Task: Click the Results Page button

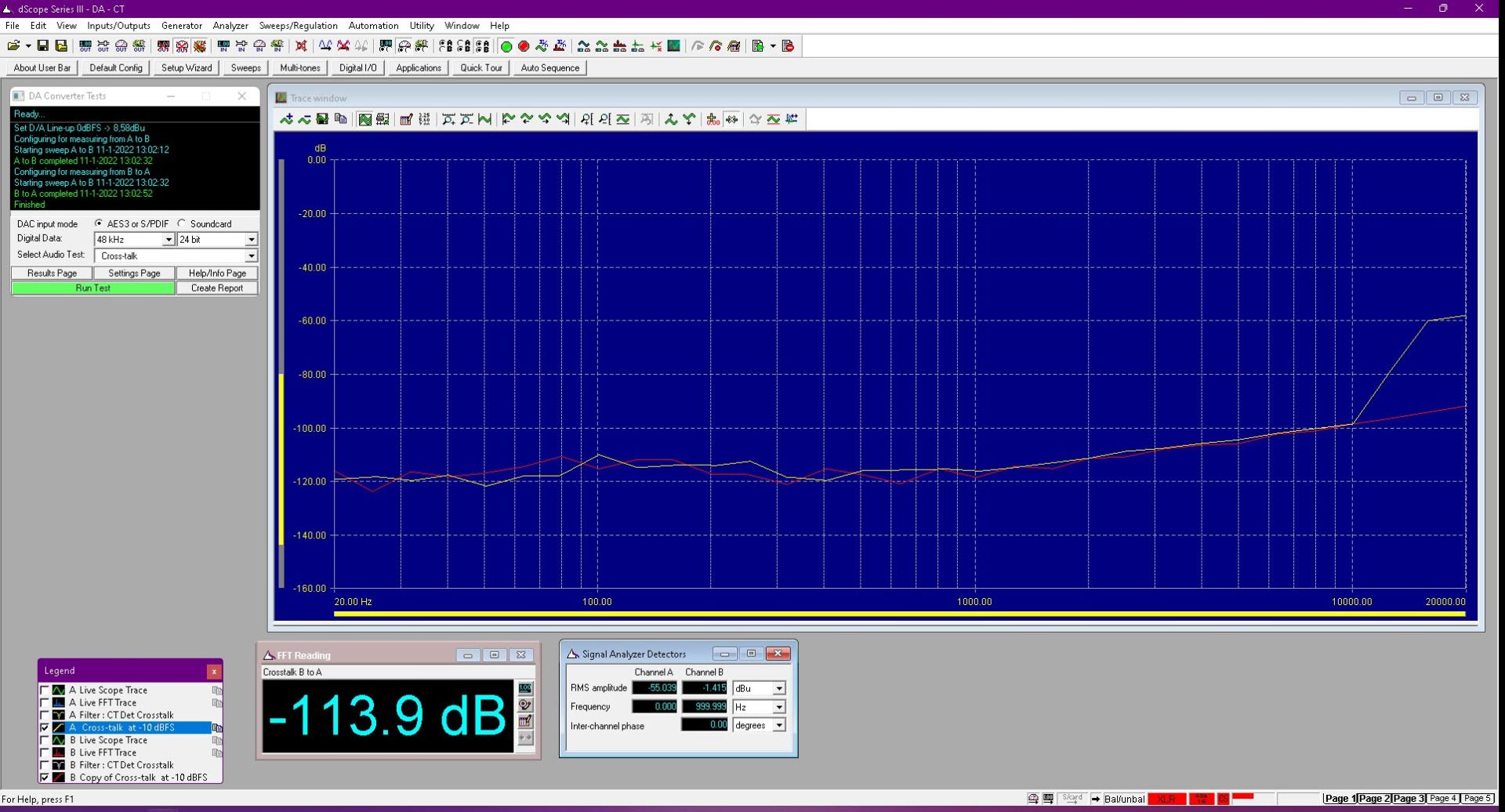Action: point(52,274)
